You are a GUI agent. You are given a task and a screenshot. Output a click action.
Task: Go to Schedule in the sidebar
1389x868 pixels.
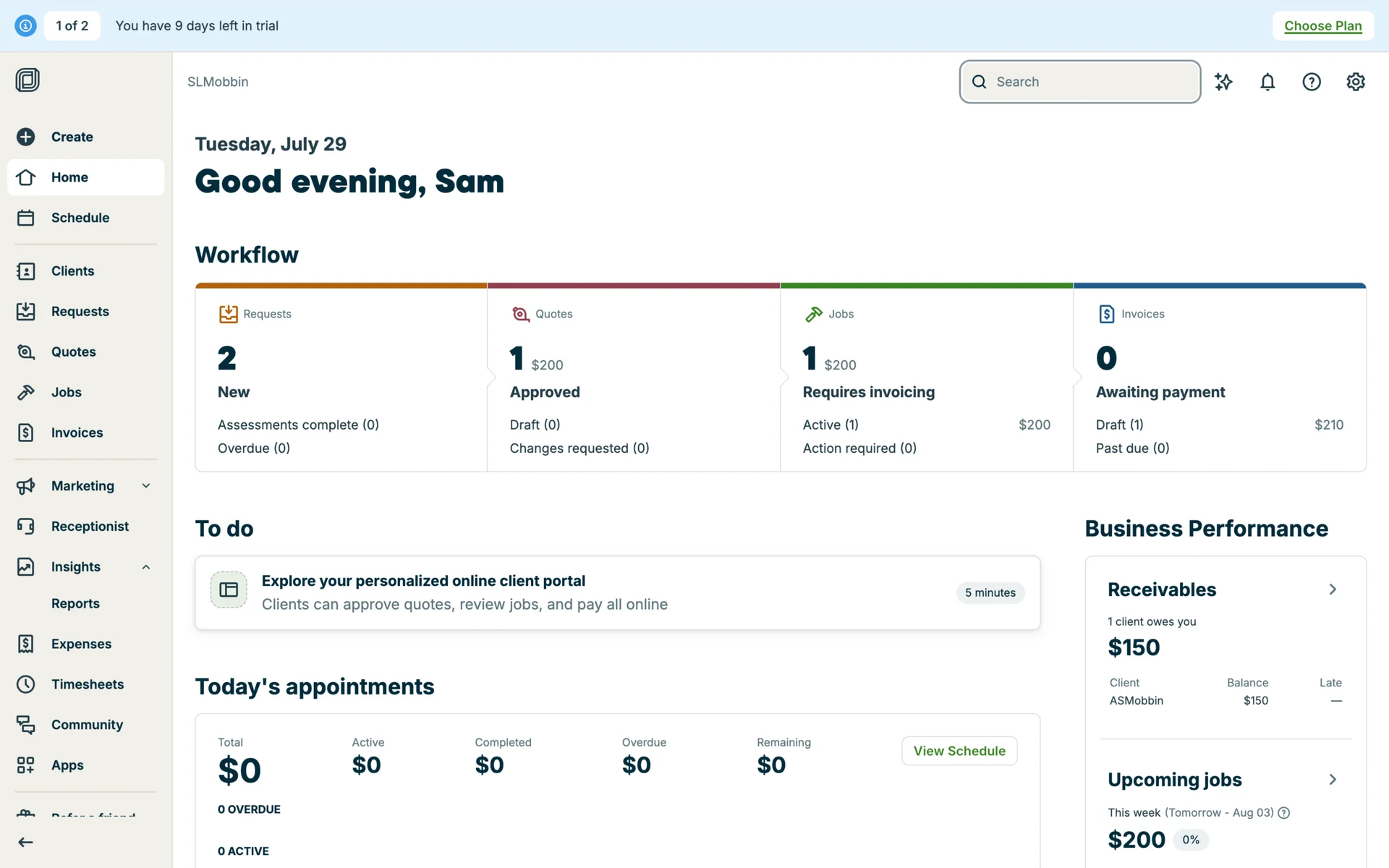[x=80, y=218]
